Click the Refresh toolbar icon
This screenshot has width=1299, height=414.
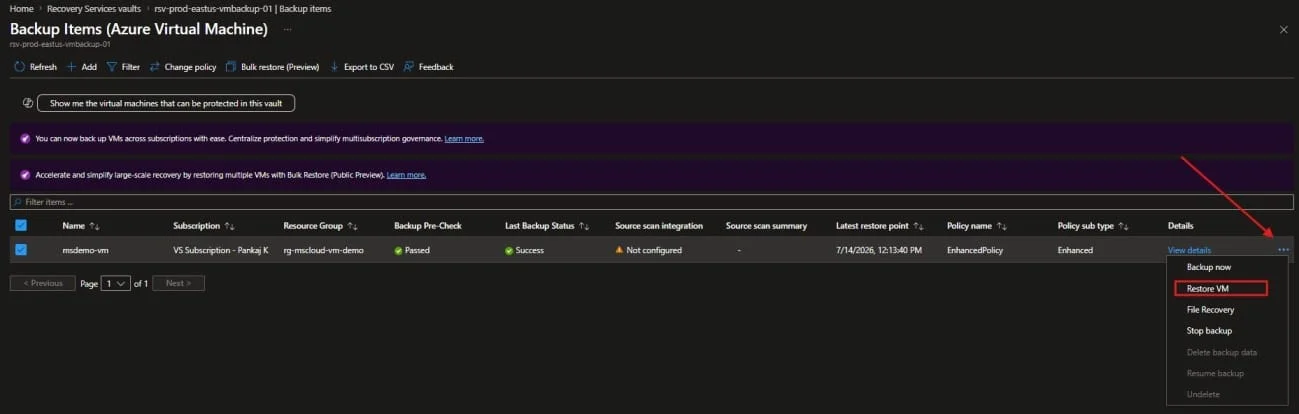point(19,67)
